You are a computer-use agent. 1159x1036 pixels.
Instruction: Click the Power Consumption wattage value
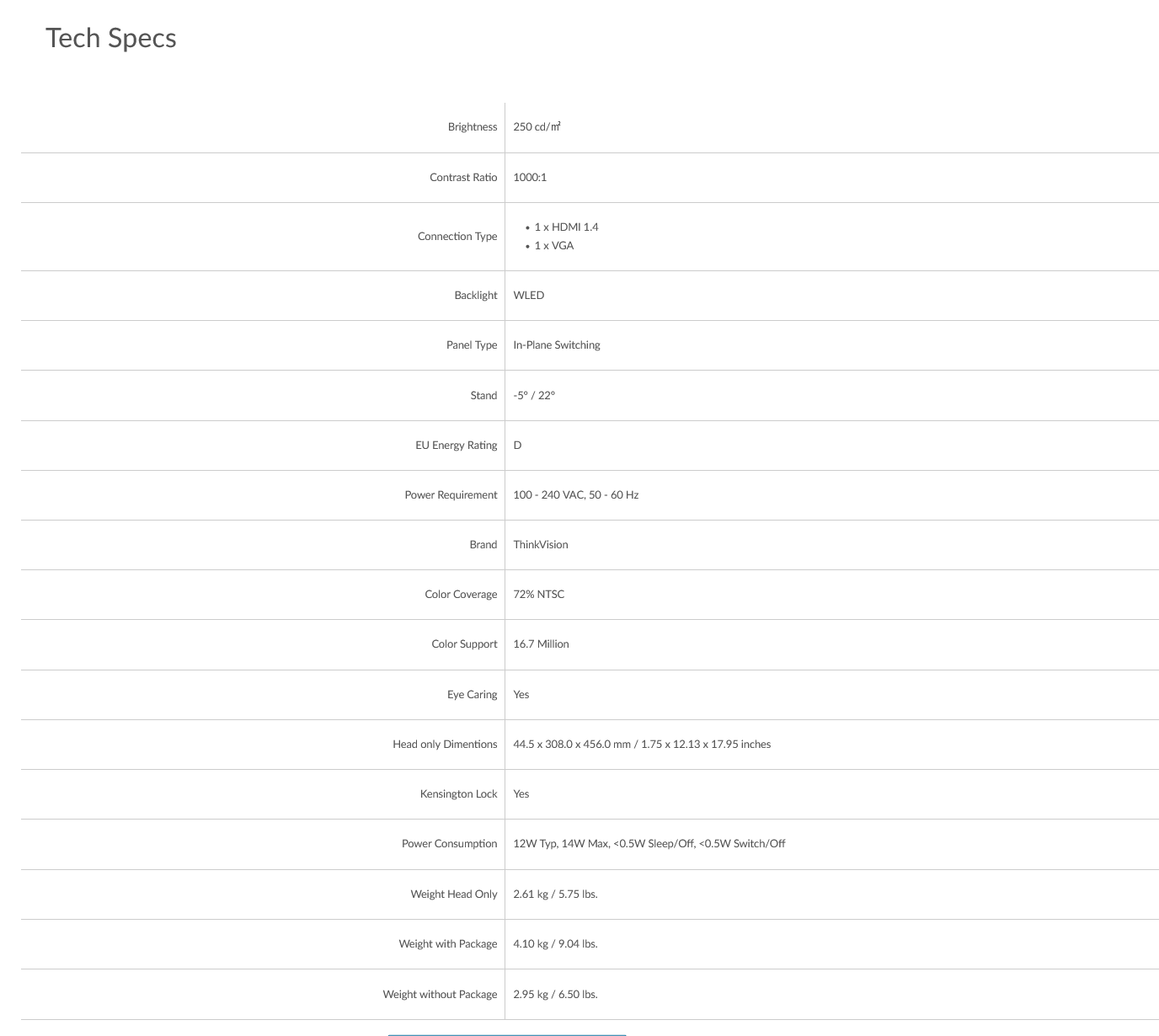649,843
